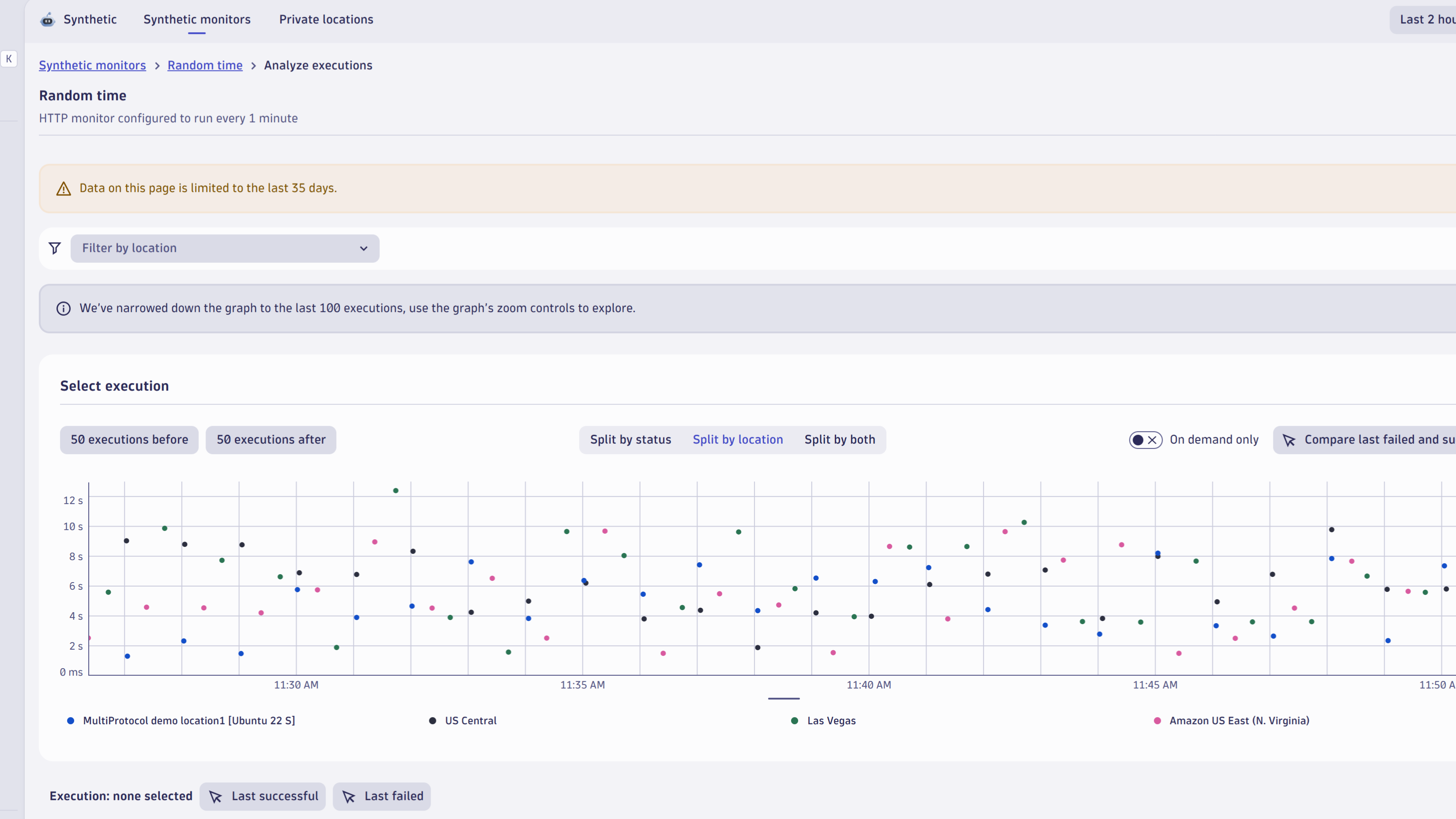Image resolution: width=1456 pixels, height=819 pixels.
Task: Expand the location filter via its chevron
Action: click(364, 249)
